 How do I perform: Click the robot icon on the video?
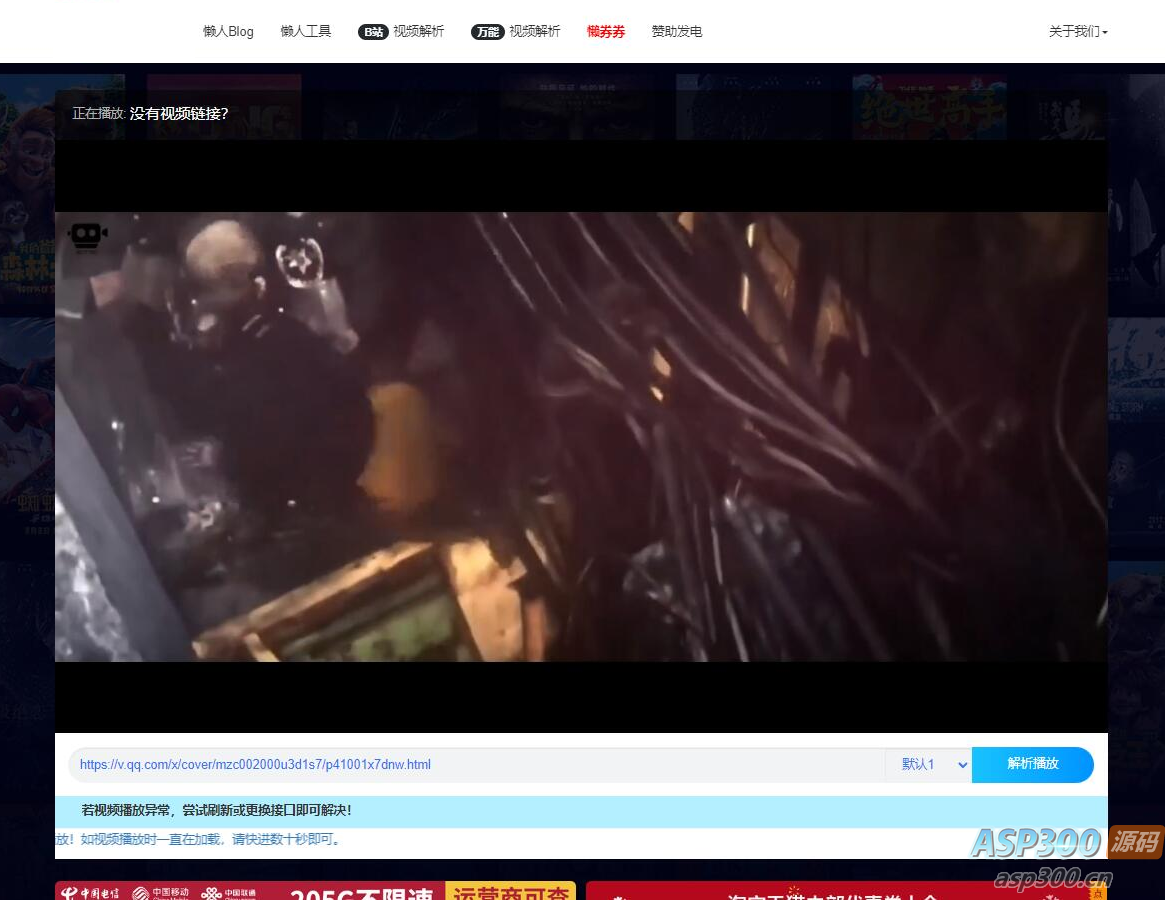click(87, 236)
